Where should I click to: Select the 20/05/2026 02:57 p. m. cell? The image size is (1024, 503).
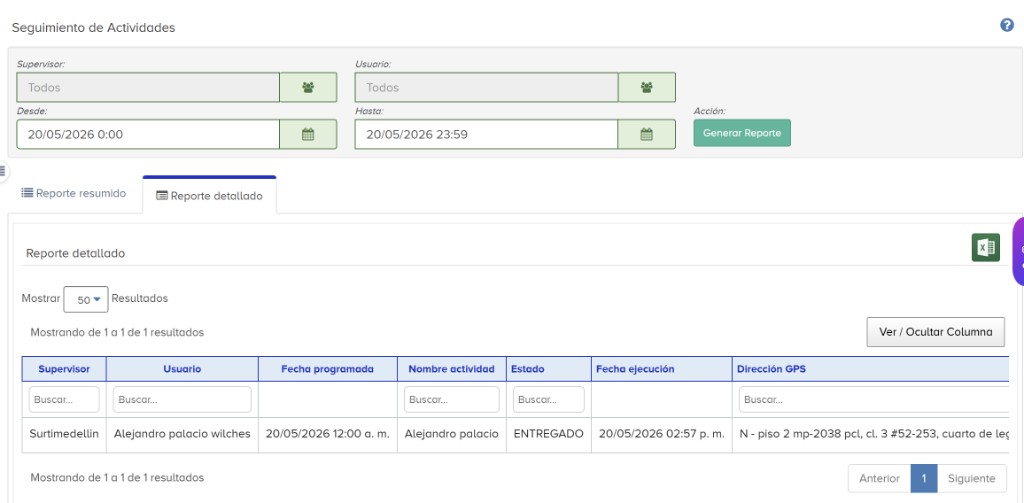click(662, 434)
